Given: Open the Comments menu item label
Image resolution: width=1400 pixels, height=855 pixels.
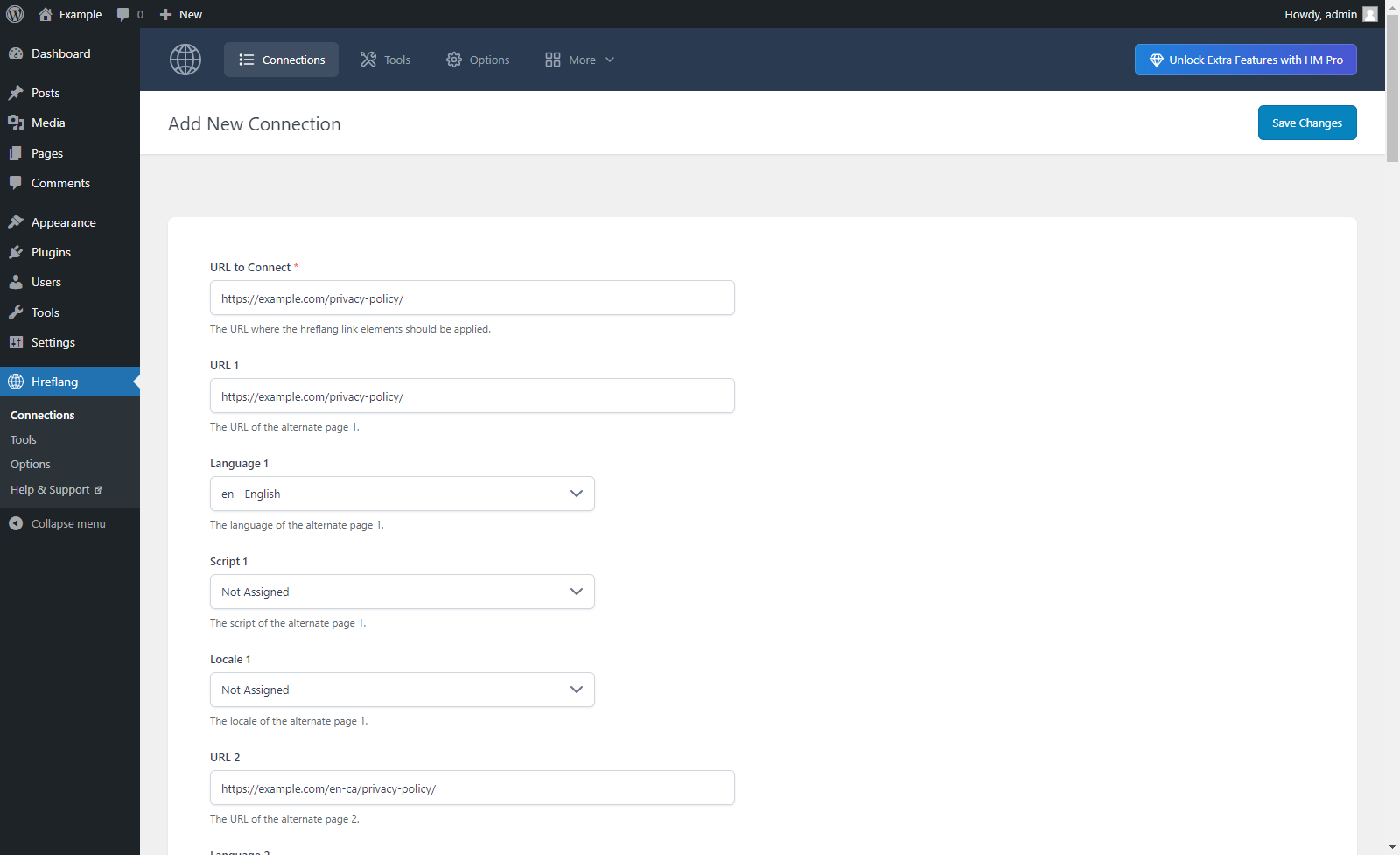Looking at the screenshot, I should click(60, 183).
